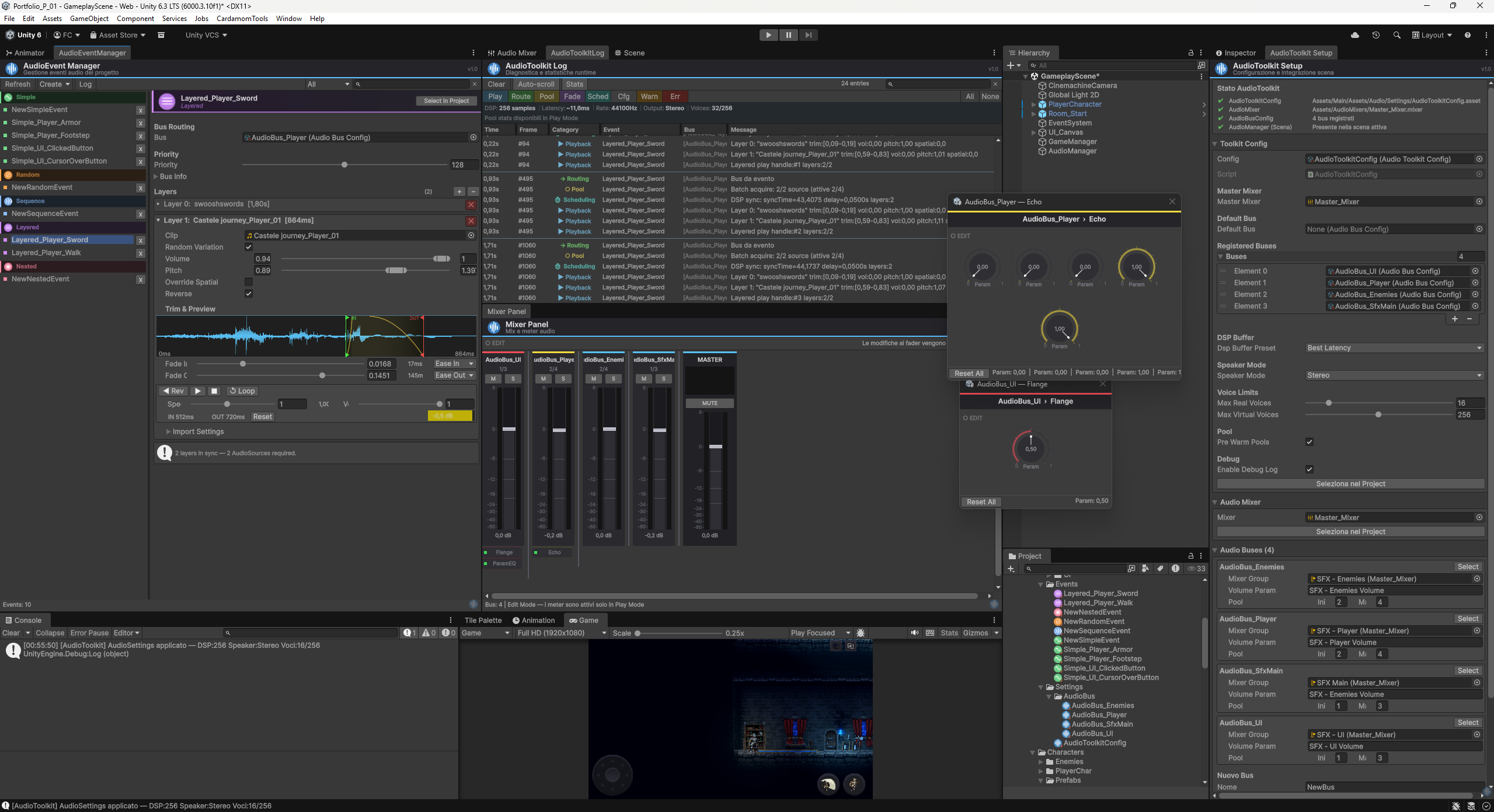1494x812 pixels.
Task: Click the Rev button to reverse preview playback
Action: [x=173, y=391]
